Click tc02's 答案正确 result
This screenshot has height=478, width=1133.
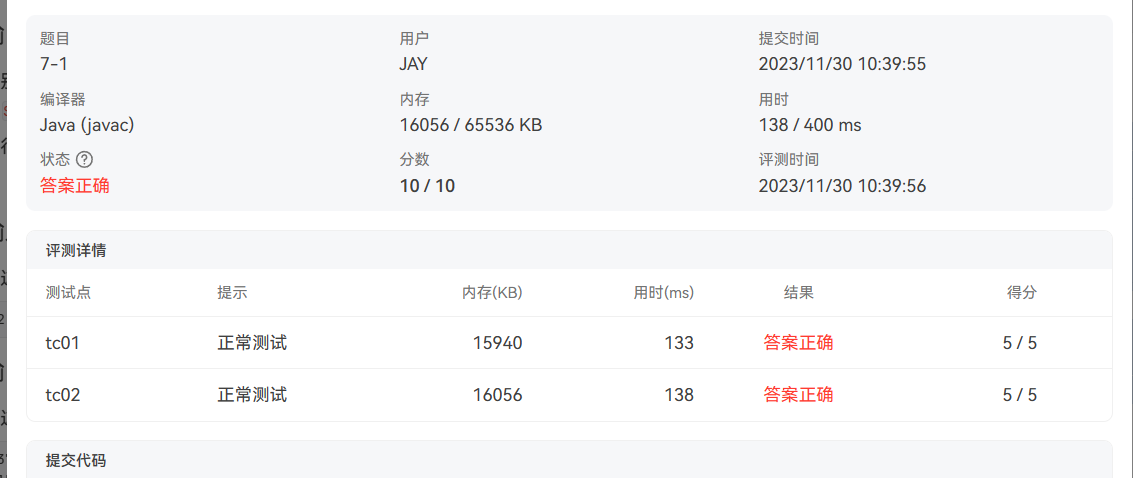point(798,395)
